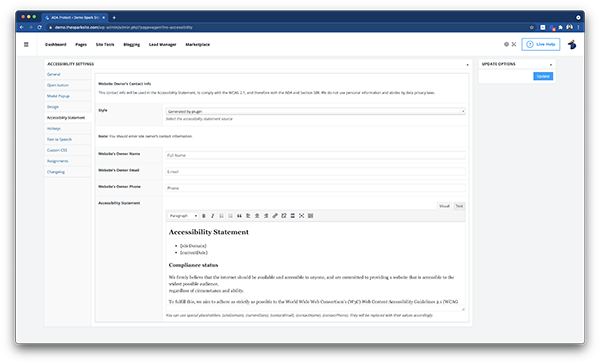
Task: Toggle the editor toolbar kitchen sink
Action: pos(310,216)
